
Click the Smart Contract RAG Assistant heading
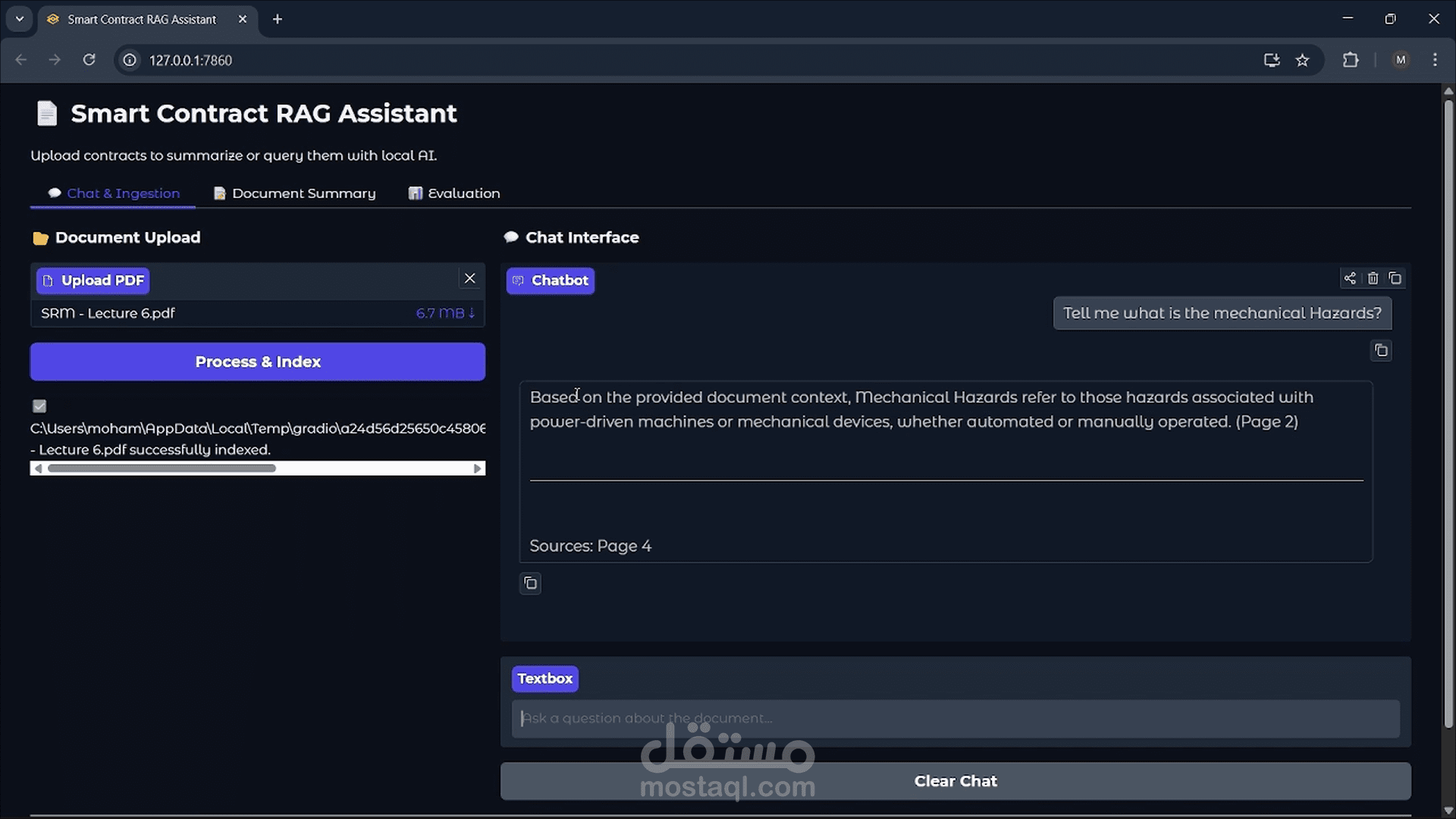point(264,114)
